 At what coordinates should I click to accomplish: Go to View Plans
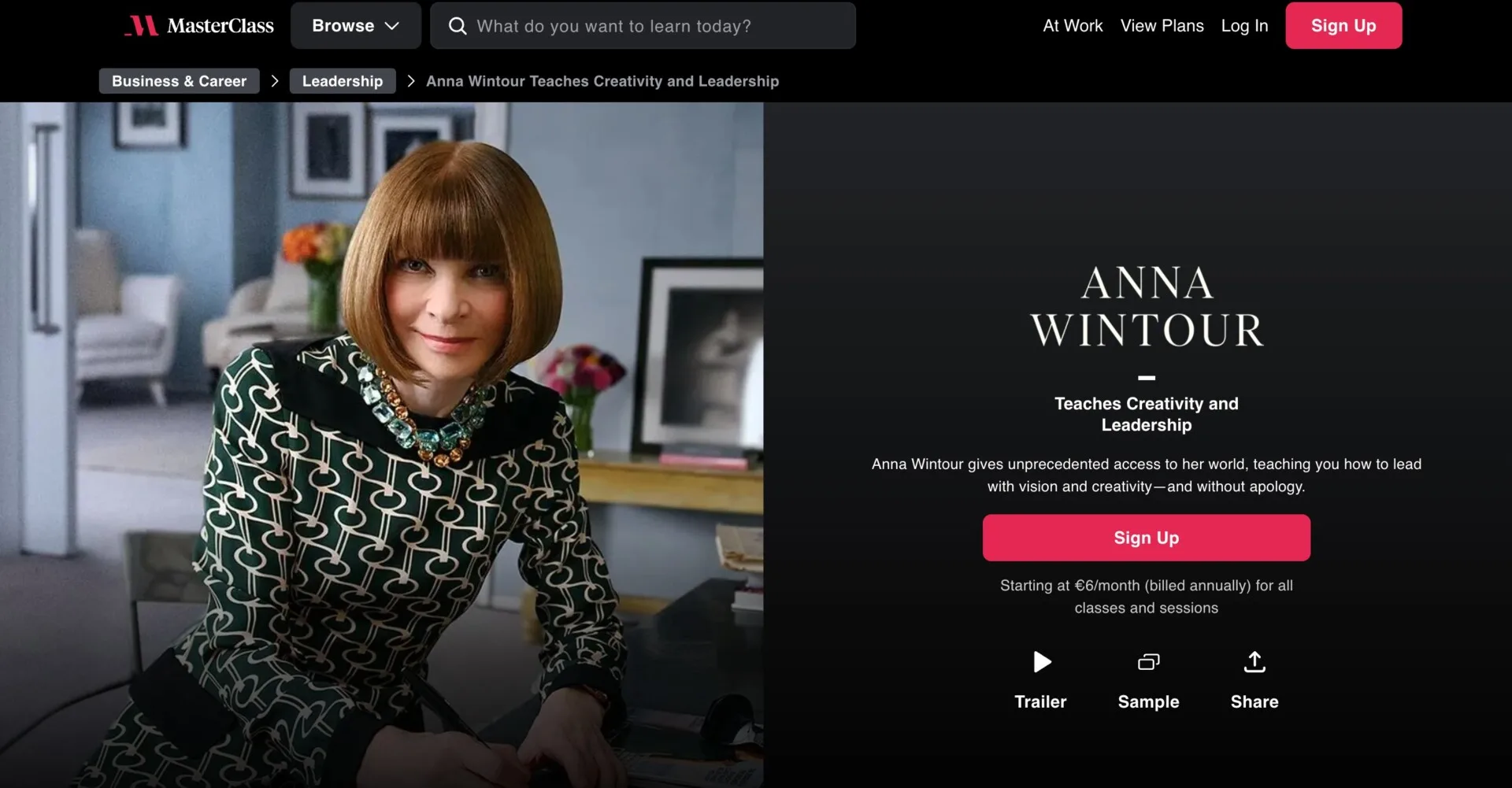click(x=1162, y=26)
